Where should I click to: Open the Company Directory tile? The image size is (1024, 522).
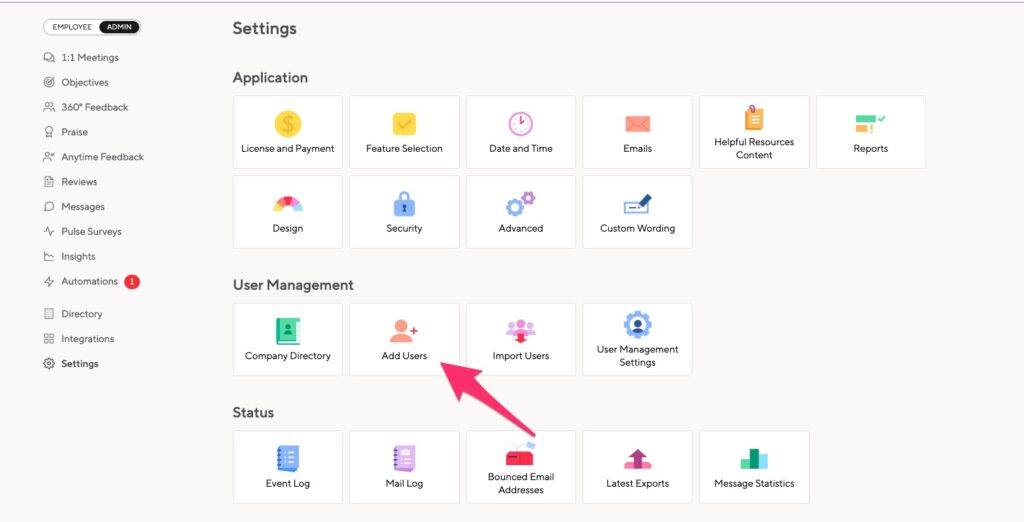(287, 339)
